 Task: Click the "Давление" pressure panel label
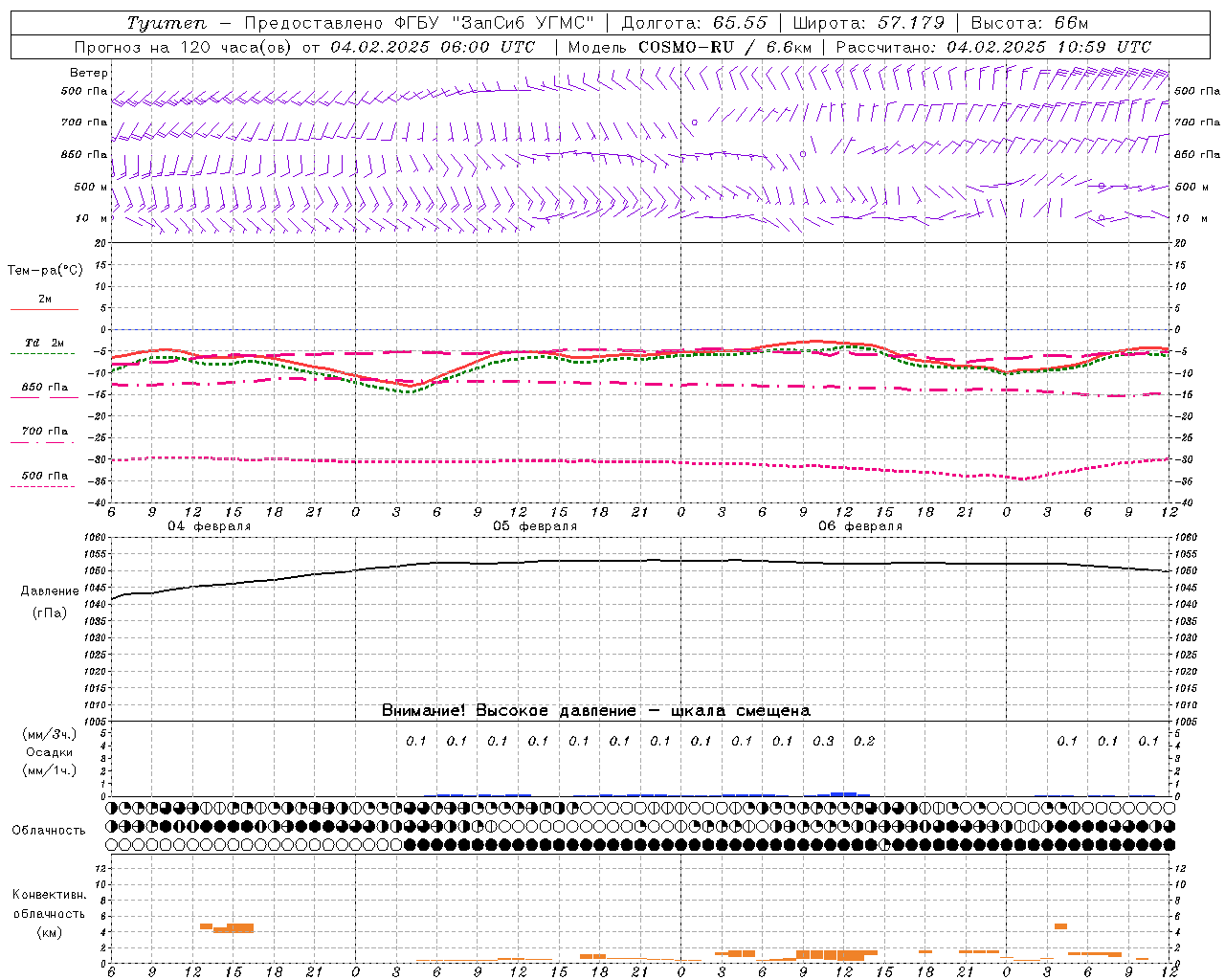coord(50,591)
